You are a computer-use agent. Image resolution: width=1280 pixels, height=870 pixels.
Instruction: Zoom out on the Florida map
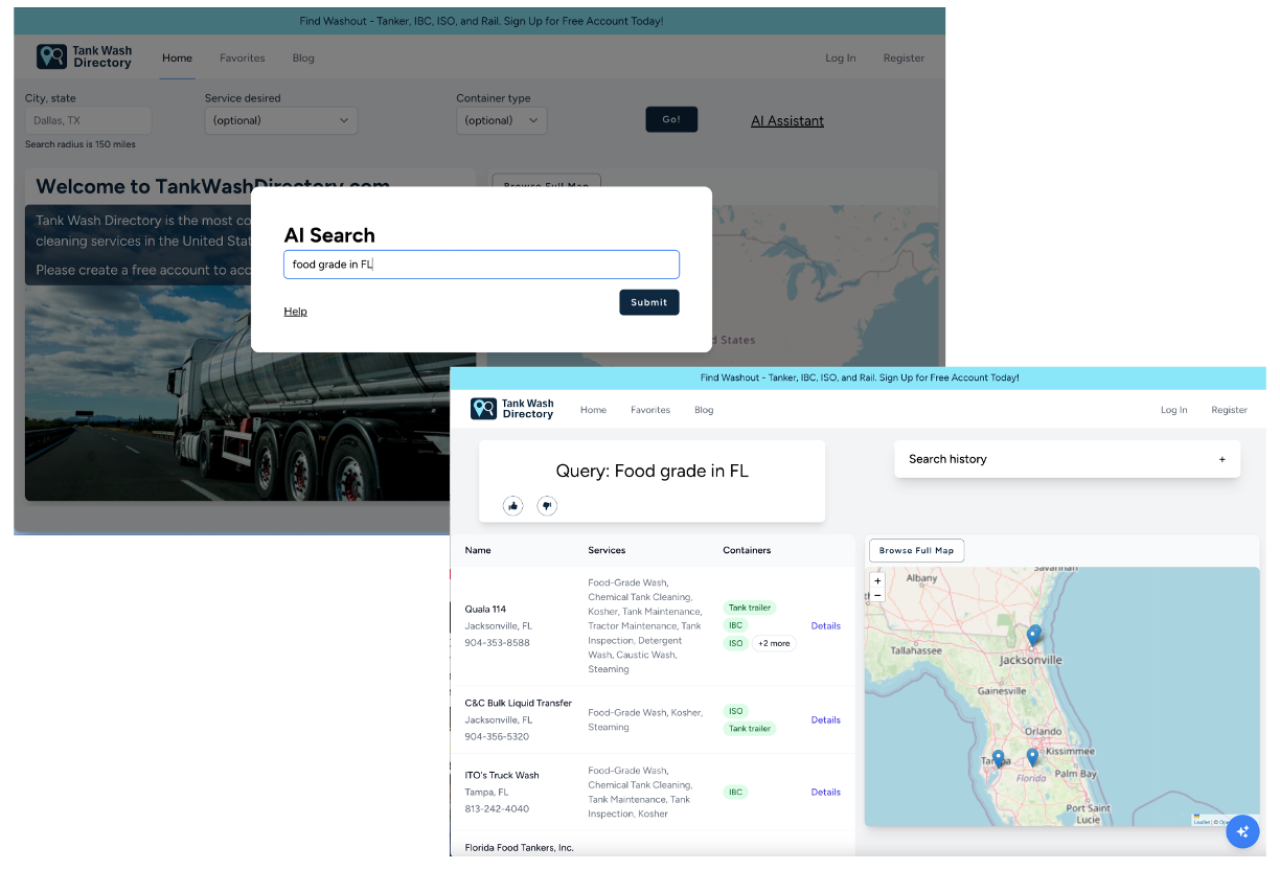pyautogui.click(x=877, y=595)
